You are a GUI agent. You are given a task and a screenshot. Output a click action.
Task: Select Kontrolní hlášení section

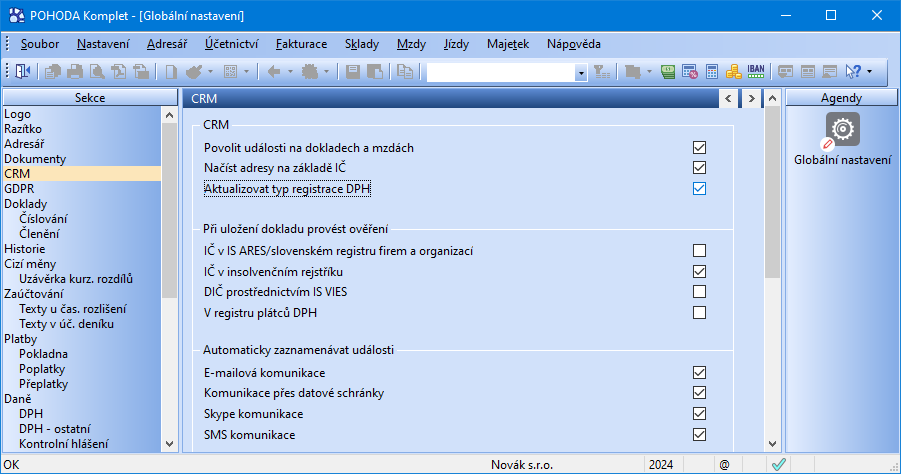coord(64,444)
